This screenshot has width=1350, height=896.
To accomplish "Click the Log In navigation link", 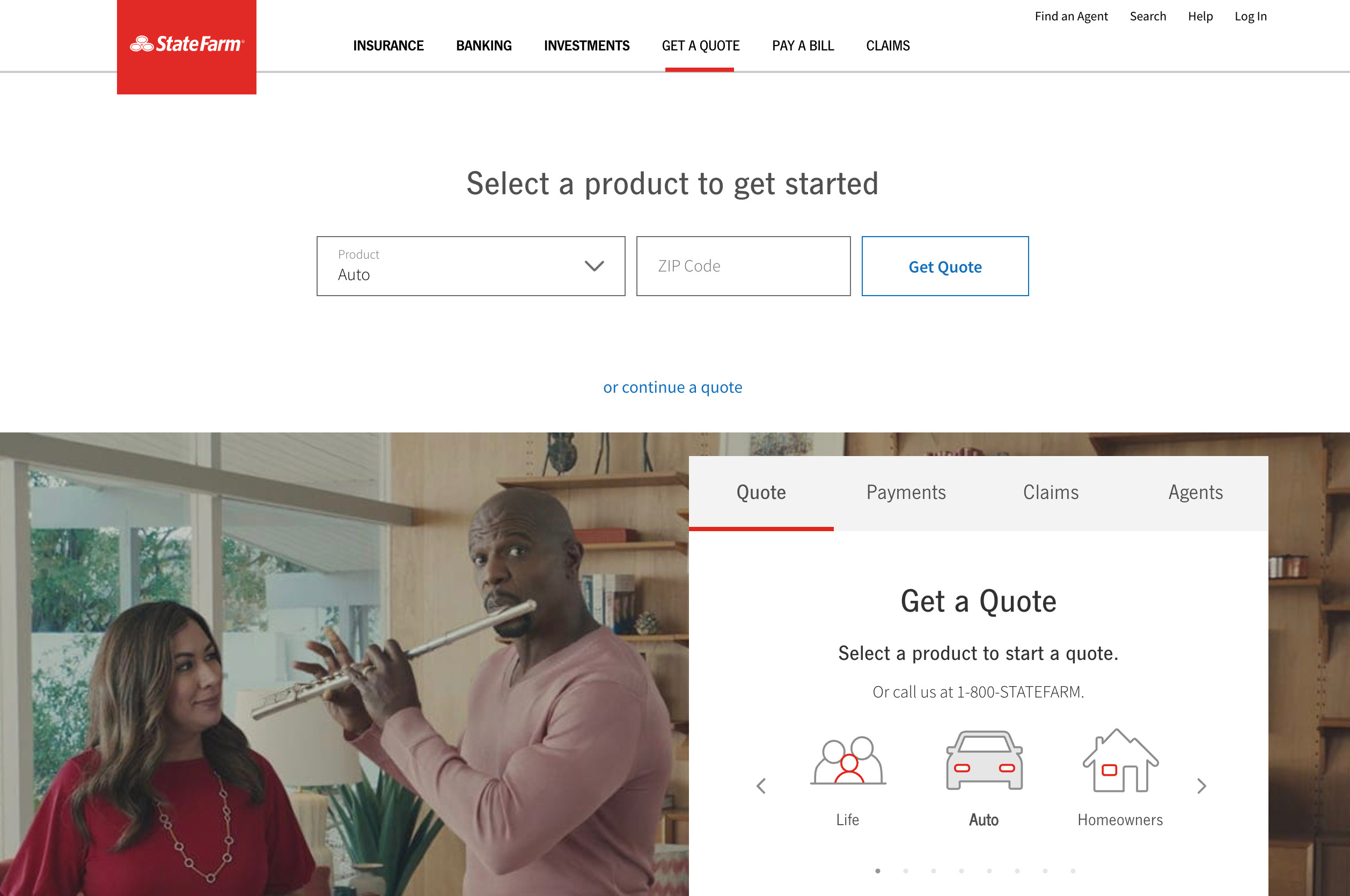I will tap(1251, 16).
